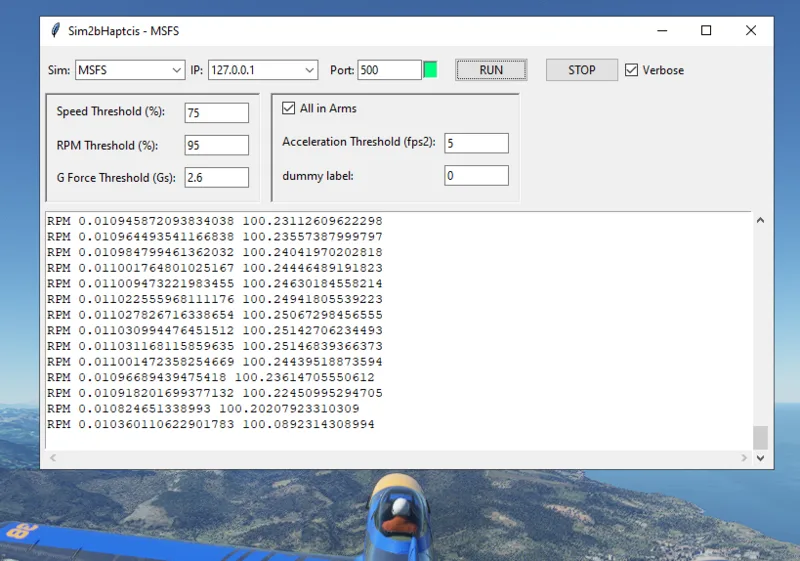Screen dimensions: 800x561
Task: Click the STOP button
Action: pos(582,70)
